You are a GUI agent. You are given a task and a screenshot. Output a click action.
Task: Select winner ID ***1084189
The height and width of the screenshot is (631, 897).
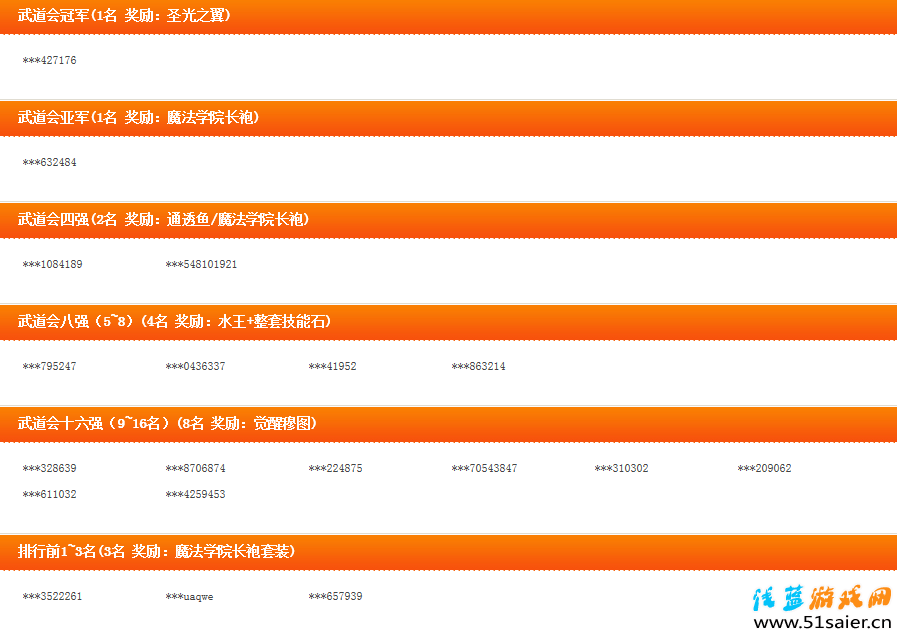(x=52, y=265)
